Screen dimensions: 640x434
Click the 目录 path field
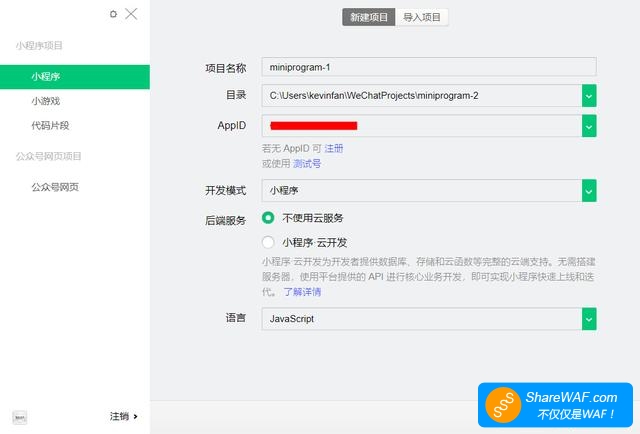tap(422, 96)
